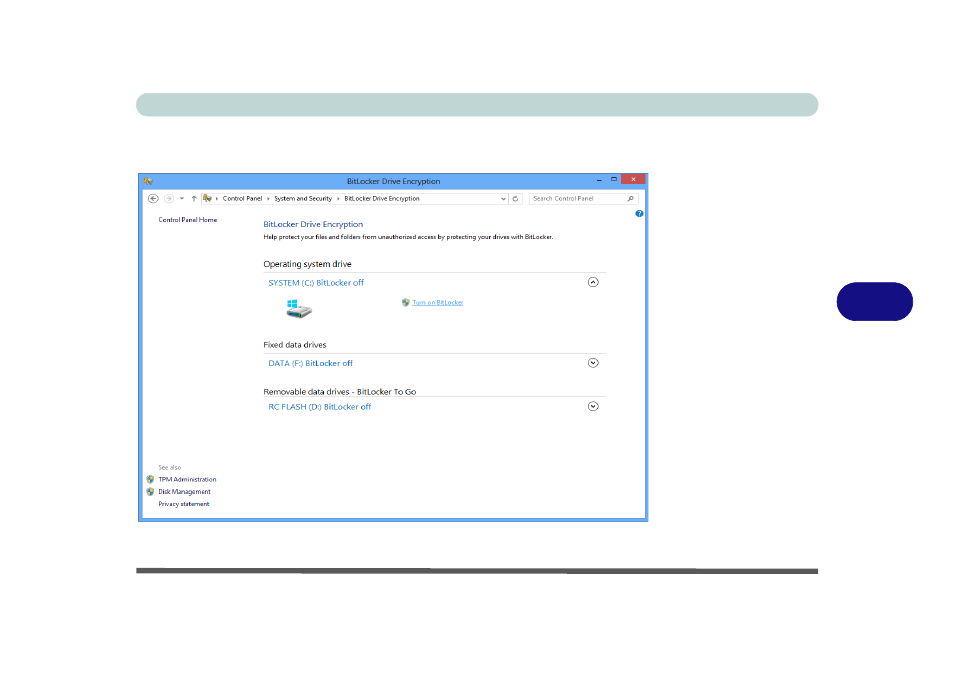This screenshot has height=673, width=954.
Task: Open the blue Help question mark
Action: (x=639, y=214)
